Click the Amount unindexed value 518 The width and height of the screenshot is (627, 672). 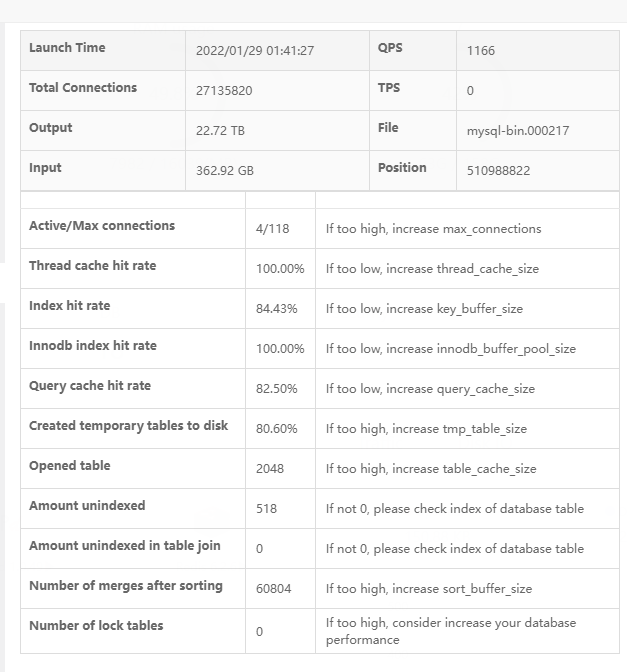266,508
